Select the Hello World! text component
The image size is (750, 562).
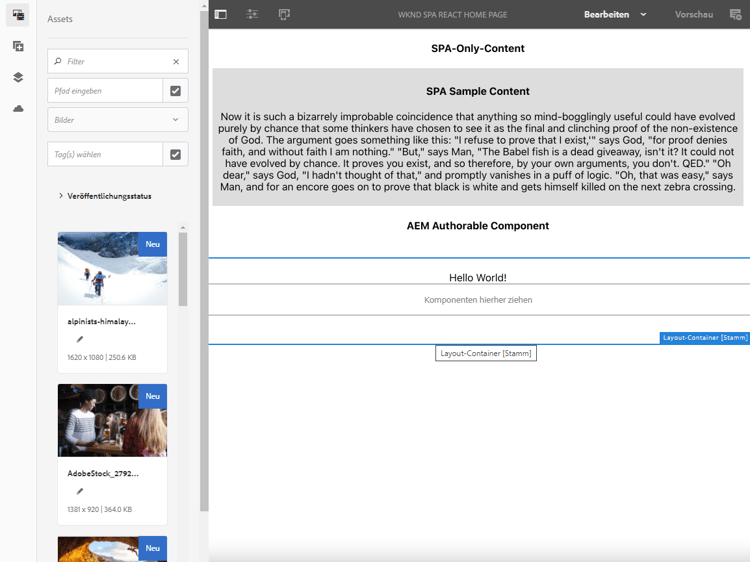[x=477, y=278]
